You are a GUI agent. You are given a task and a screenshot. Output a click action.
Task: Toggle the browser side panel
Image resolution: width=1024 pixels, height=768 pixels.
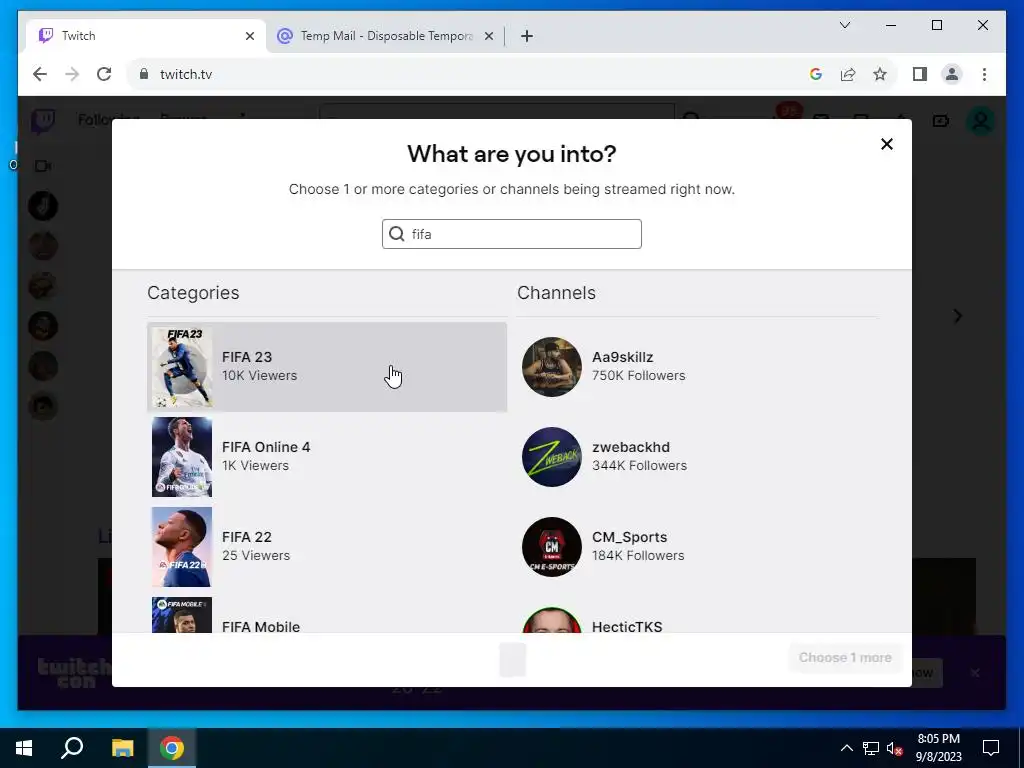(920, 74)
